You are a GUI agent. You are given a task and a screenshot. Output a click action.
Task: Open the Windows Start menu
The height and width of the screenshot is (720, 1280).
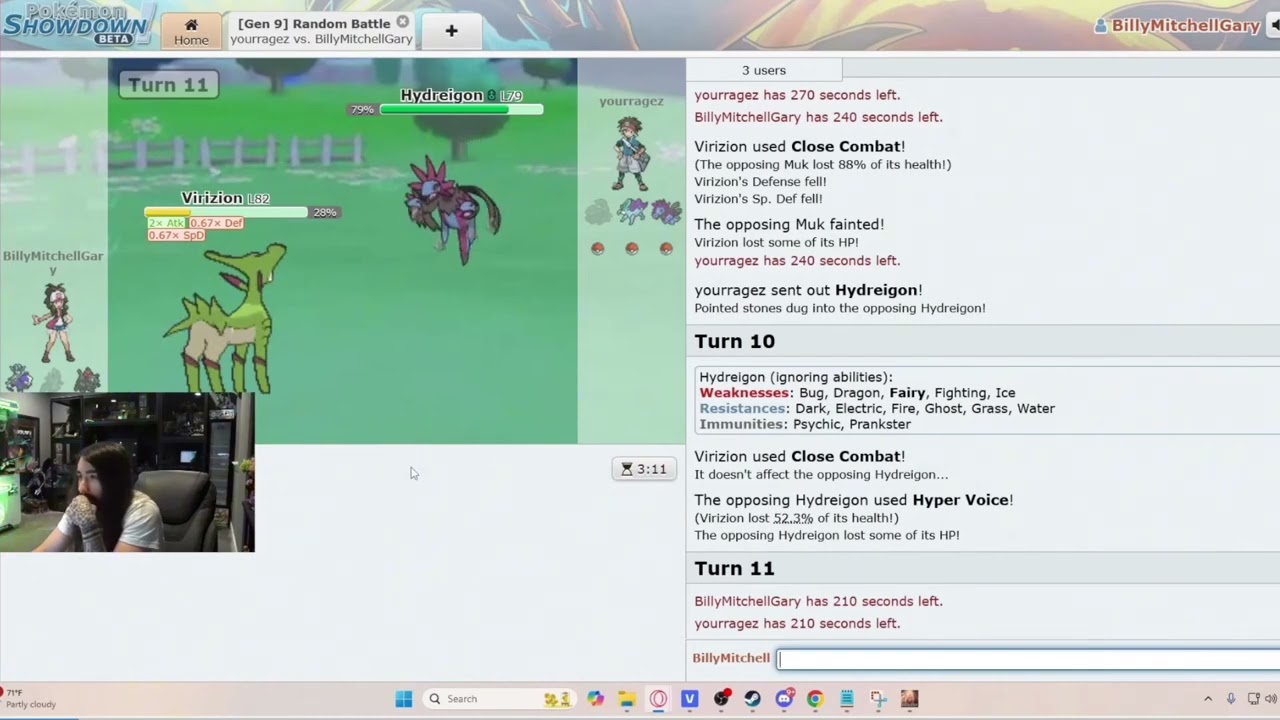pos(403,699)
